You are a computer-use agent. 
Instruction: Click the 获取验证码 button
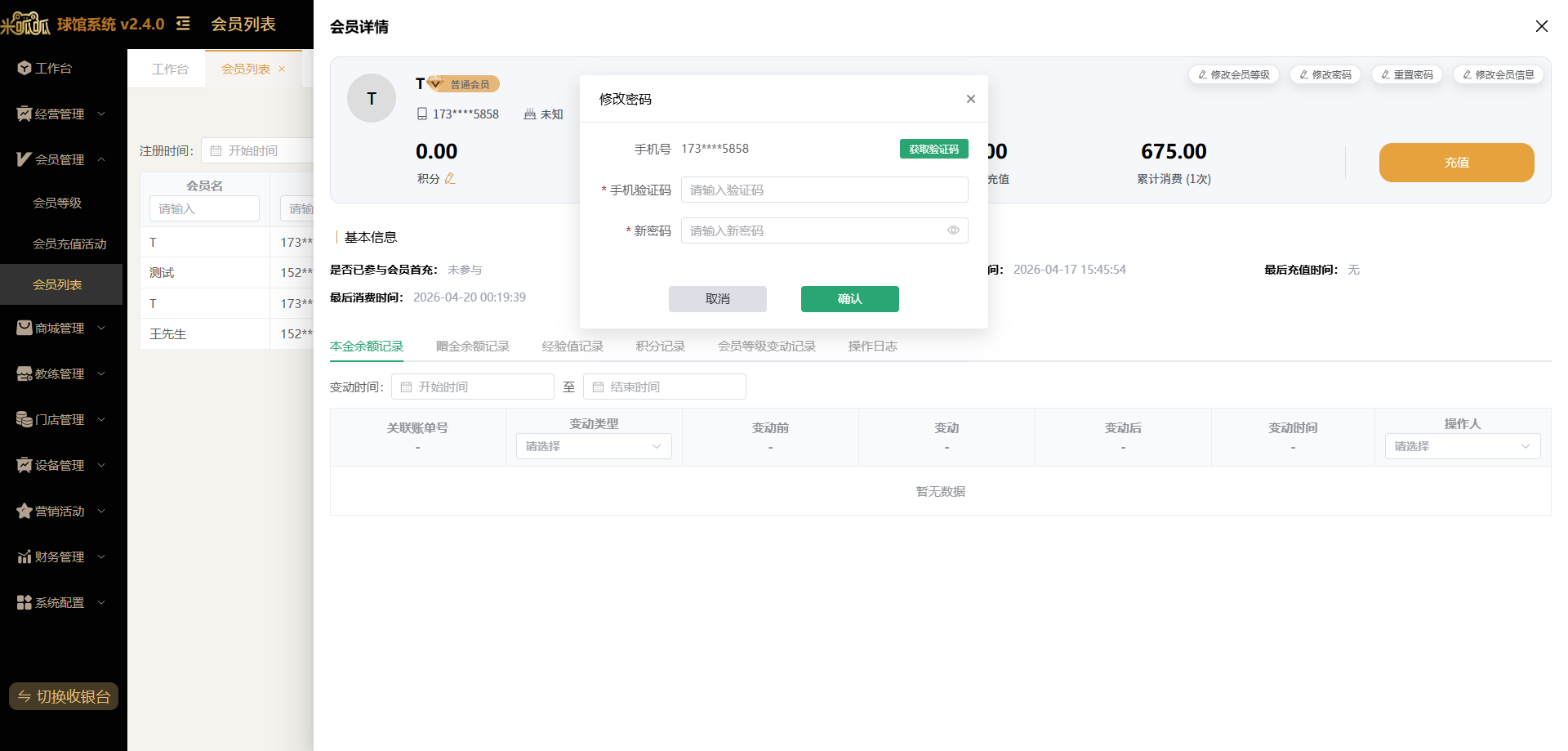tap(934, 149)
